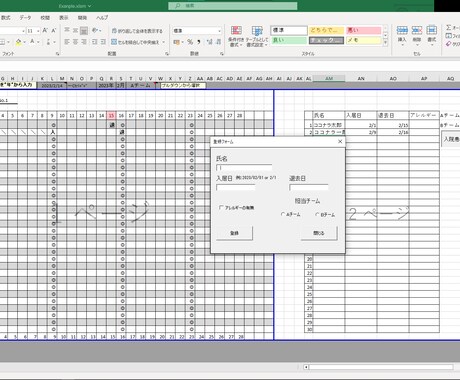
Task: Open the font size dropdown showing 11
Action: 38,31
